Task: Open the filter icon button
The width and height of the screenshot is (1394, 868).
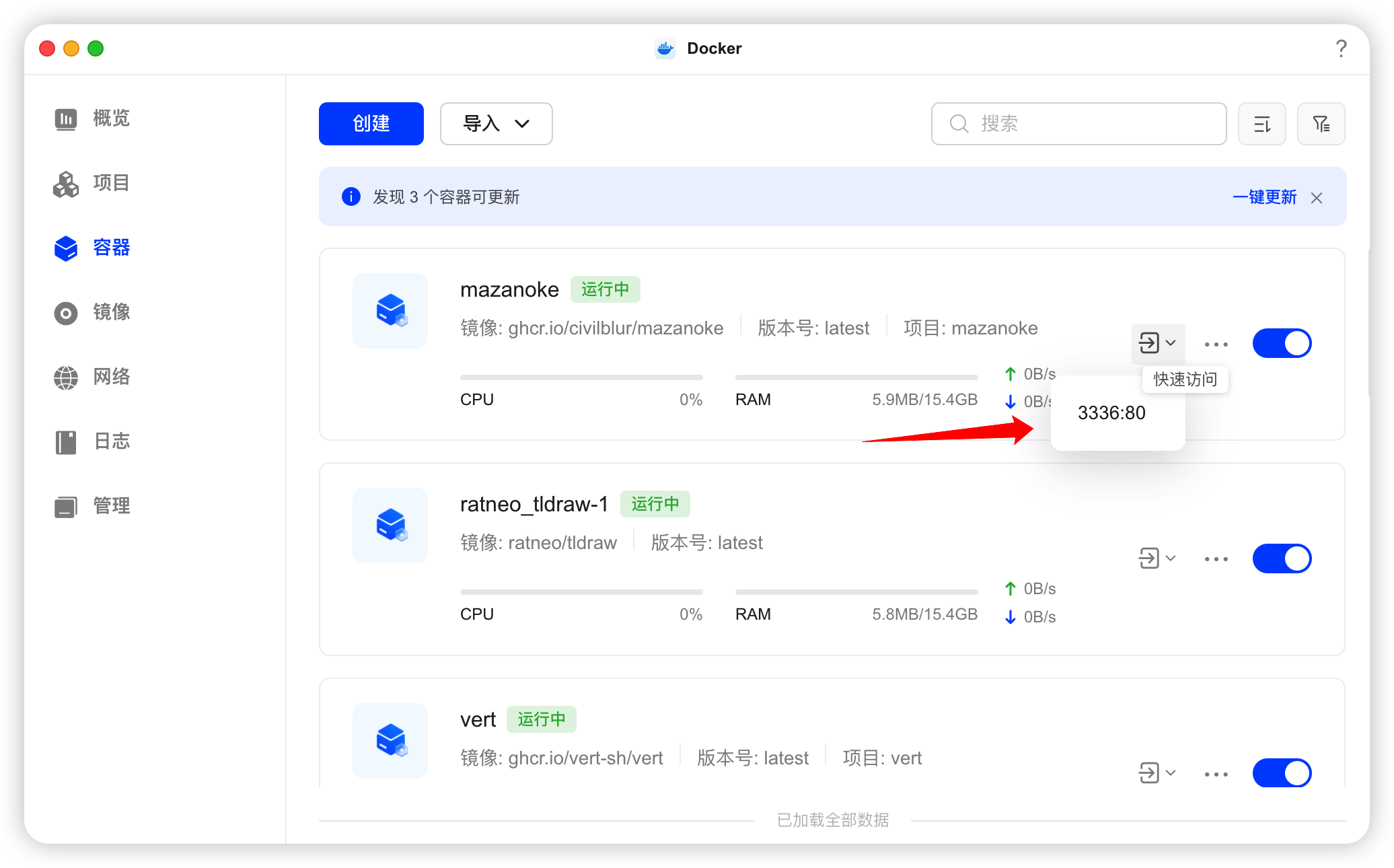Action: coord(1321,124)
